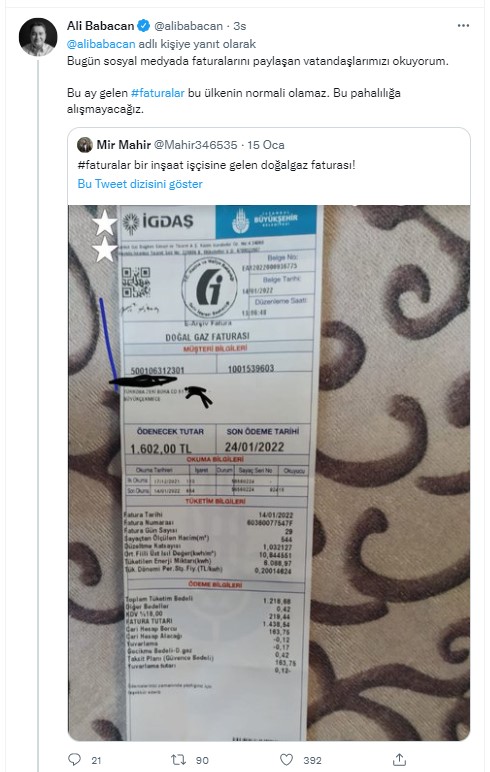Image resolution: width=490 pixels, height=772 pixels.
Task: Click the @Mahir346535 handle
Action: (x=196, y=145)
